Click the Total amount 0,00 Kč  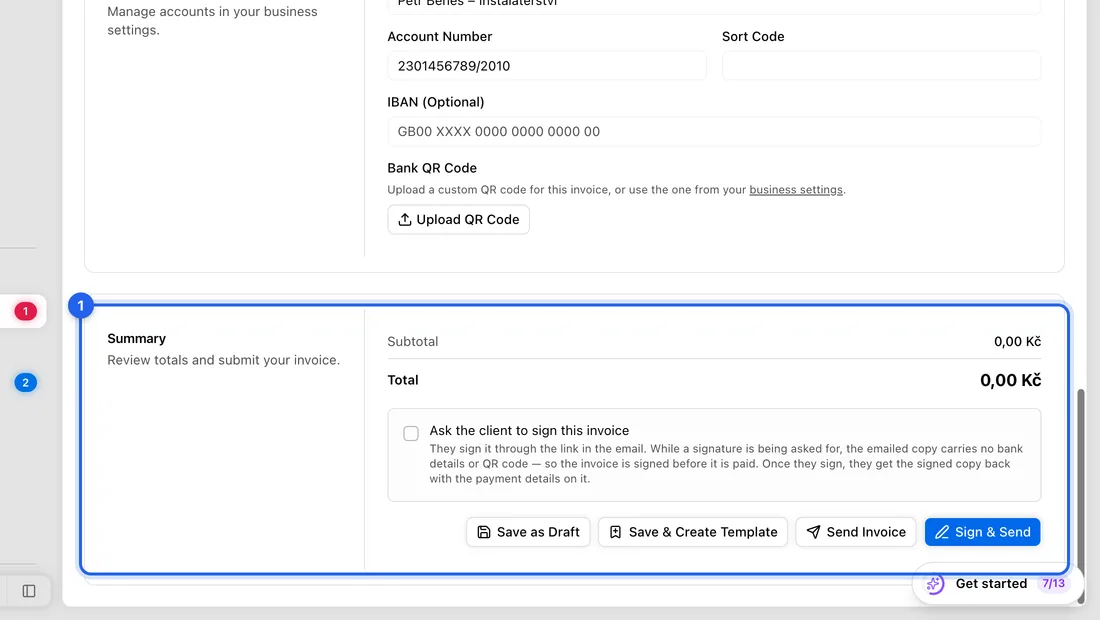[1010, 380]
